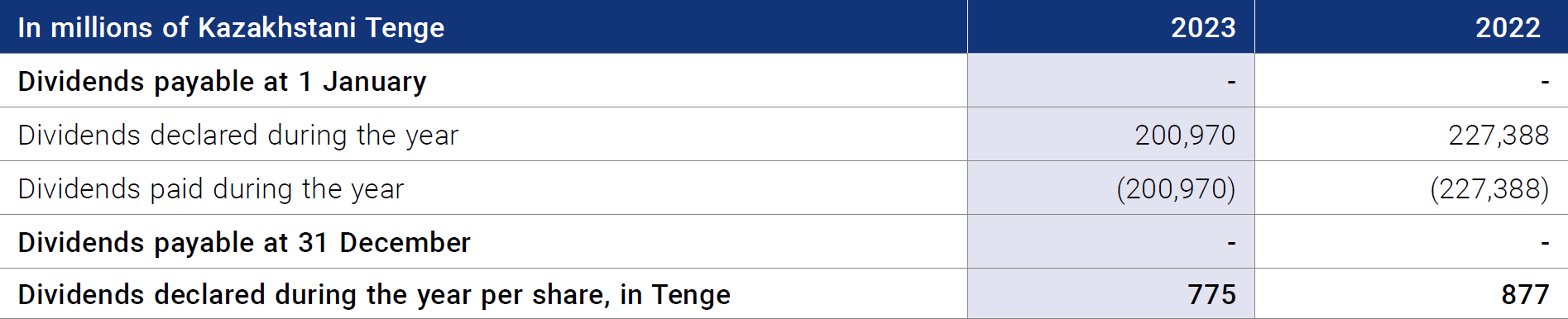Select 'Dividends paid during the year' label
1568x319 pixels.
pos(210,188)
